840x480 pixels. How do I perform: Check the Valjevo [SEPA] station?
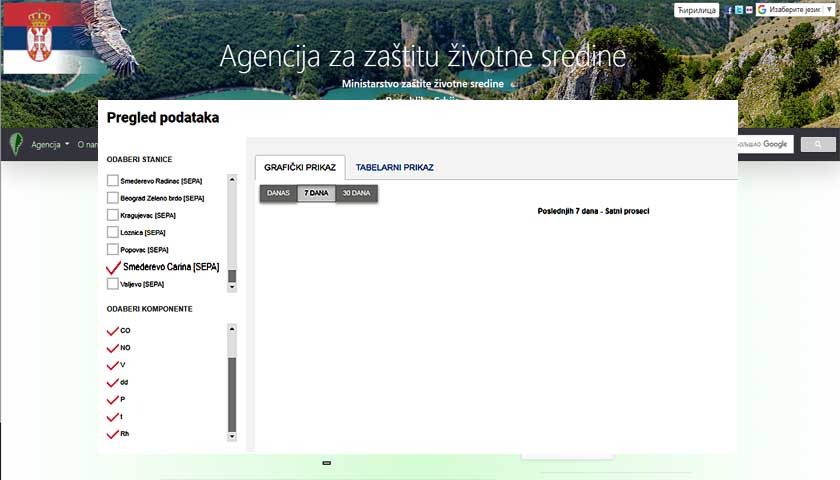tap(112, 283)
